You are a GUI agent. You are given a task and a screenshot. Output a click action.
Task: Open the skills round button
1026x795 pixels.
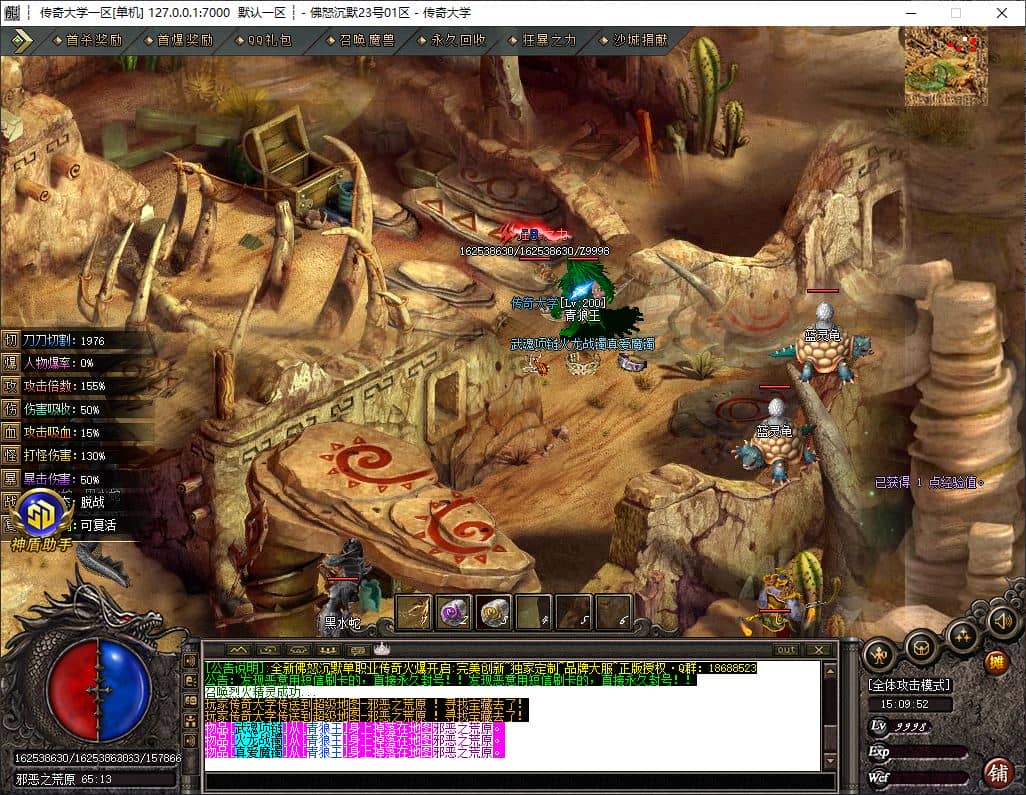pyautogui.click(x=963, y=635)
